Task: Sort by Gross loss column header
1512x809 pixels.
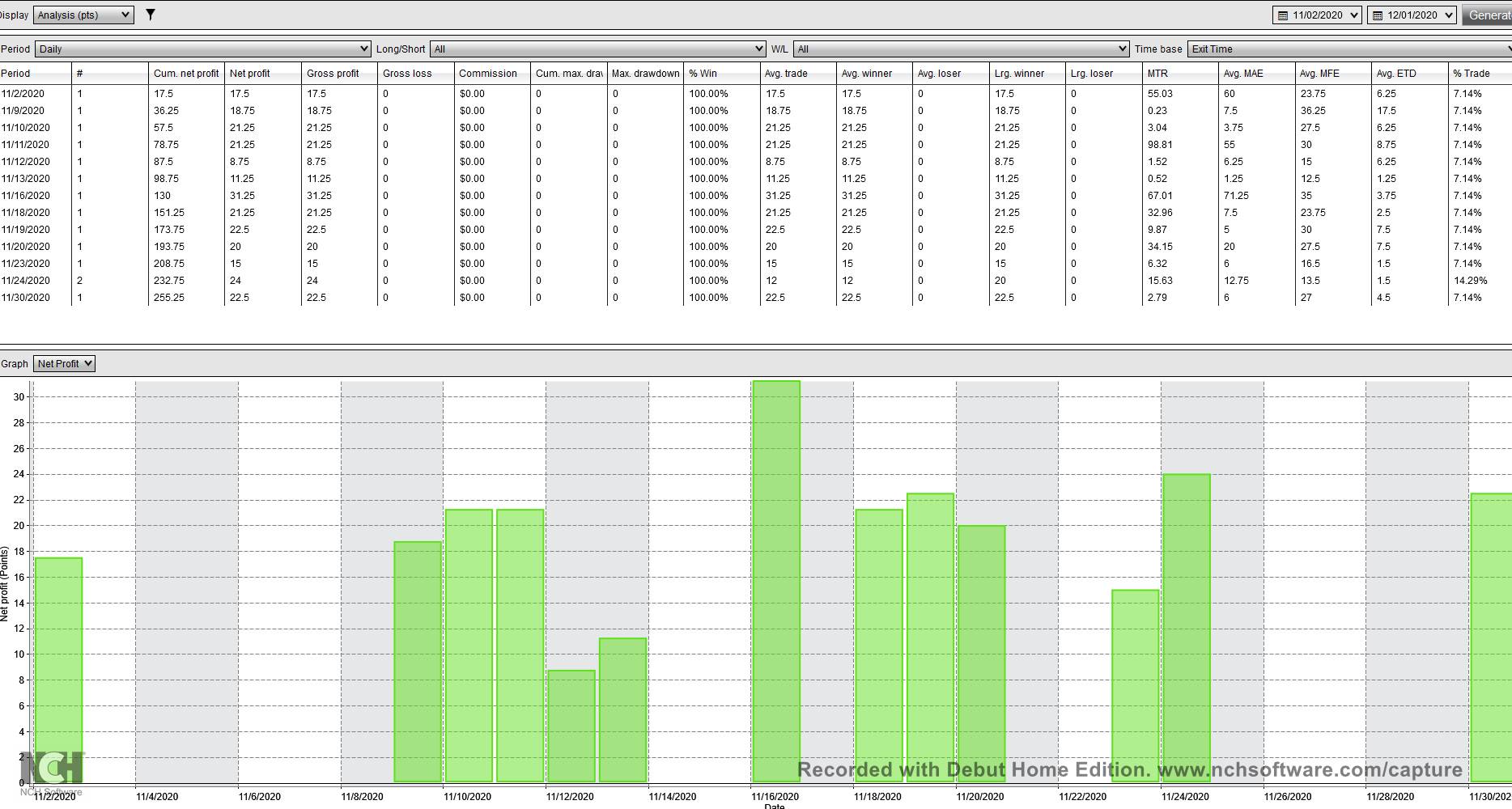Action: (416, 73)
